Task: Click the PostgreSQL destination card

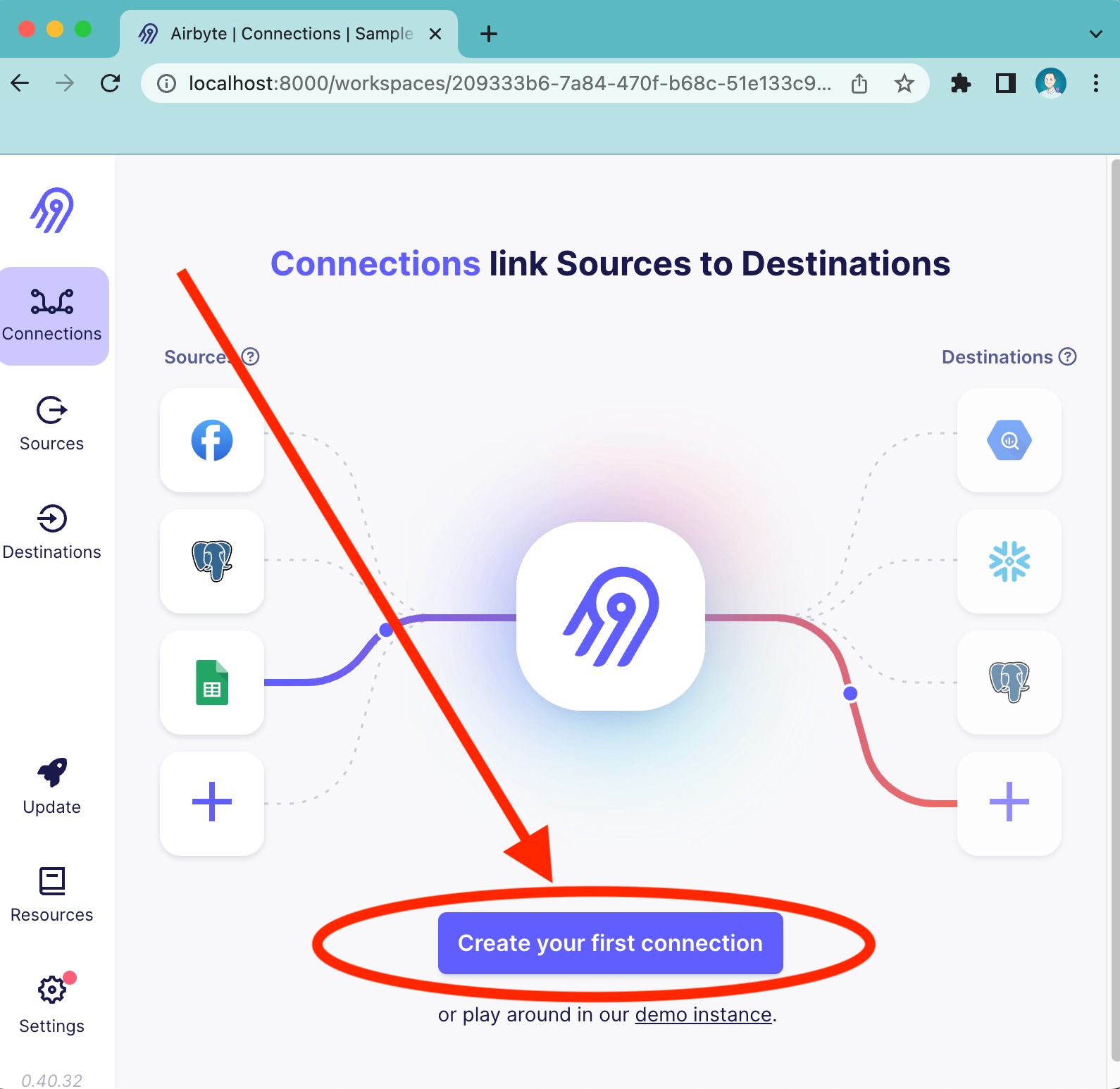Action: click(x=1009, y=683)
